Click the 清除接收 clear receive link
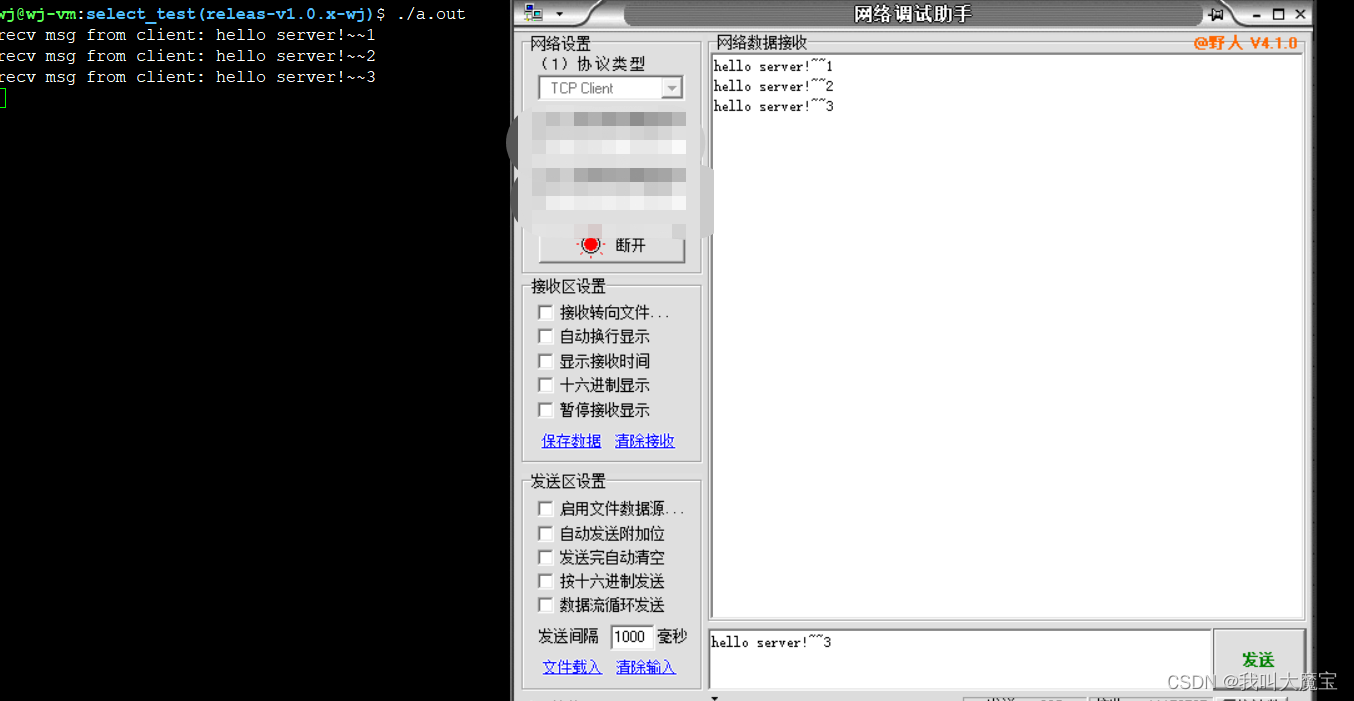 coord(644,441)
